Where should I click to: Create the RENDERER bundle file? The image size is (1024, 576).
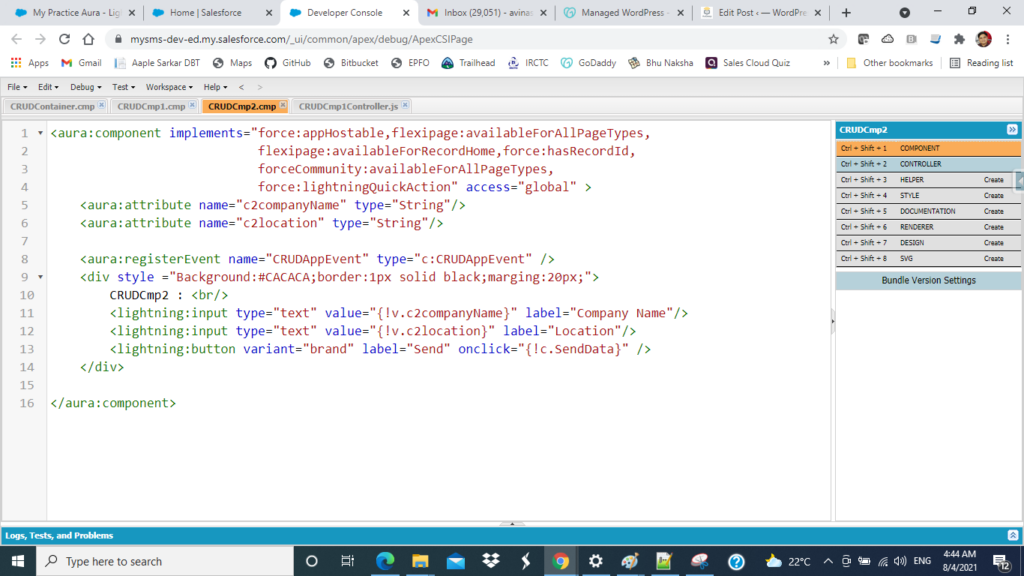click(x=993, y=227)
